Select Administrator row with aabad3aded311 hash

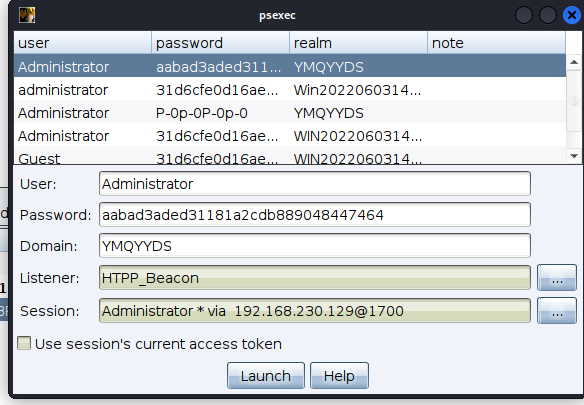[x=290, y=67]
